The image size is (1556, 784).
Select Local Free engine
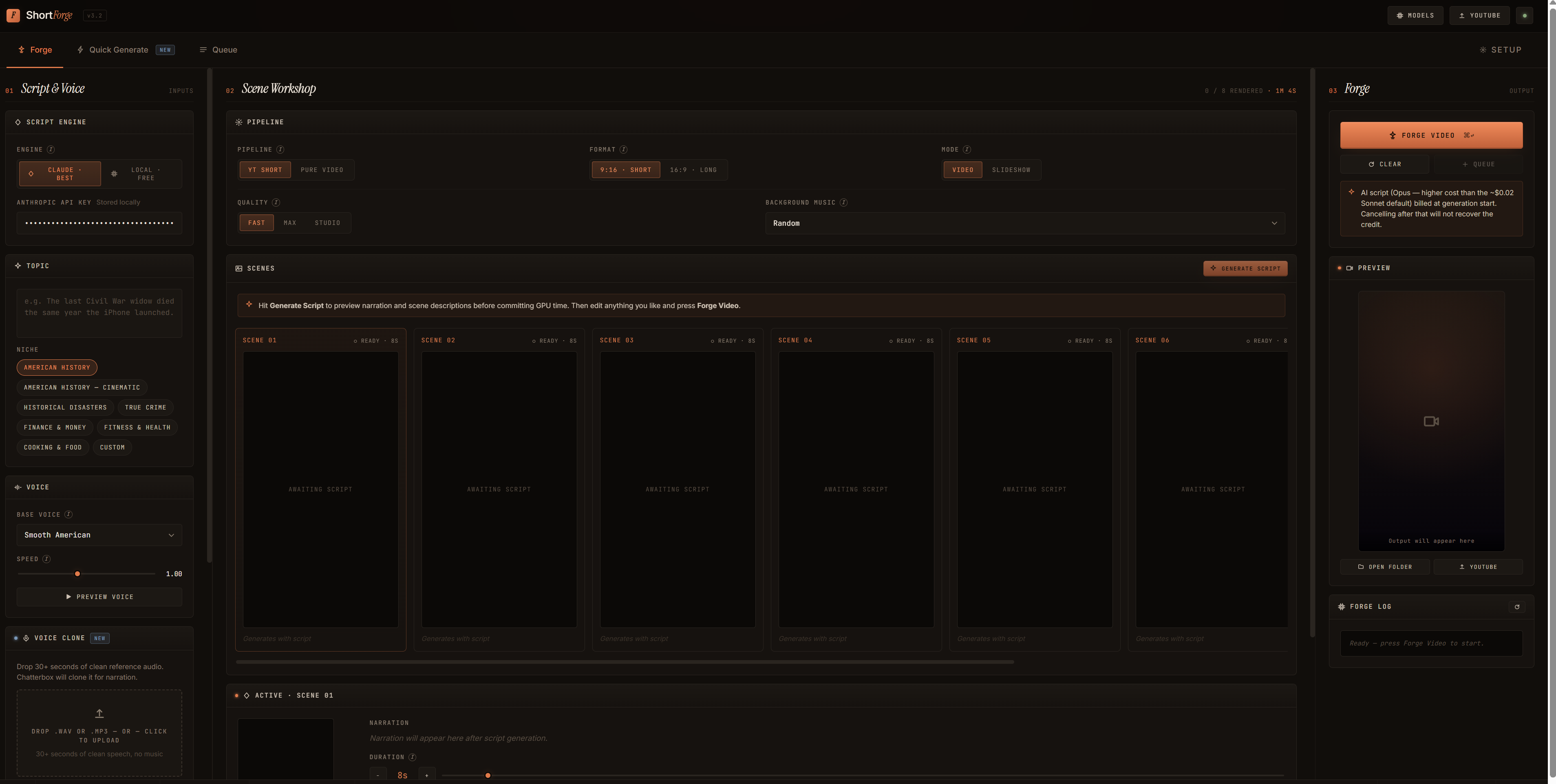tap(141, 174)
